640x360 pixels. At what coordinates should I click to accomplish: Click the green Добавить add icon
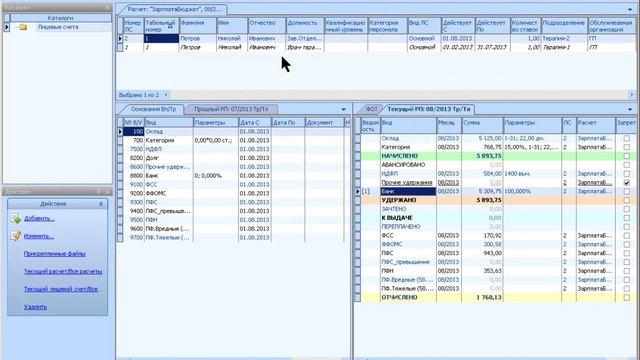[16, 218]
